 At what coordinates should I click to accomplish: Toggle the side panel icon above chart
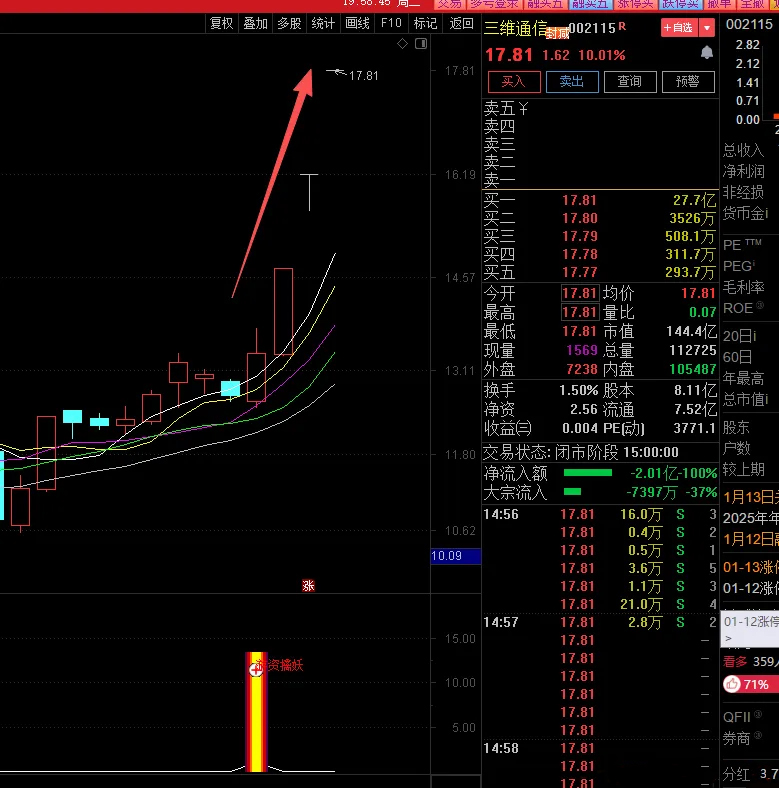(421, 44)
